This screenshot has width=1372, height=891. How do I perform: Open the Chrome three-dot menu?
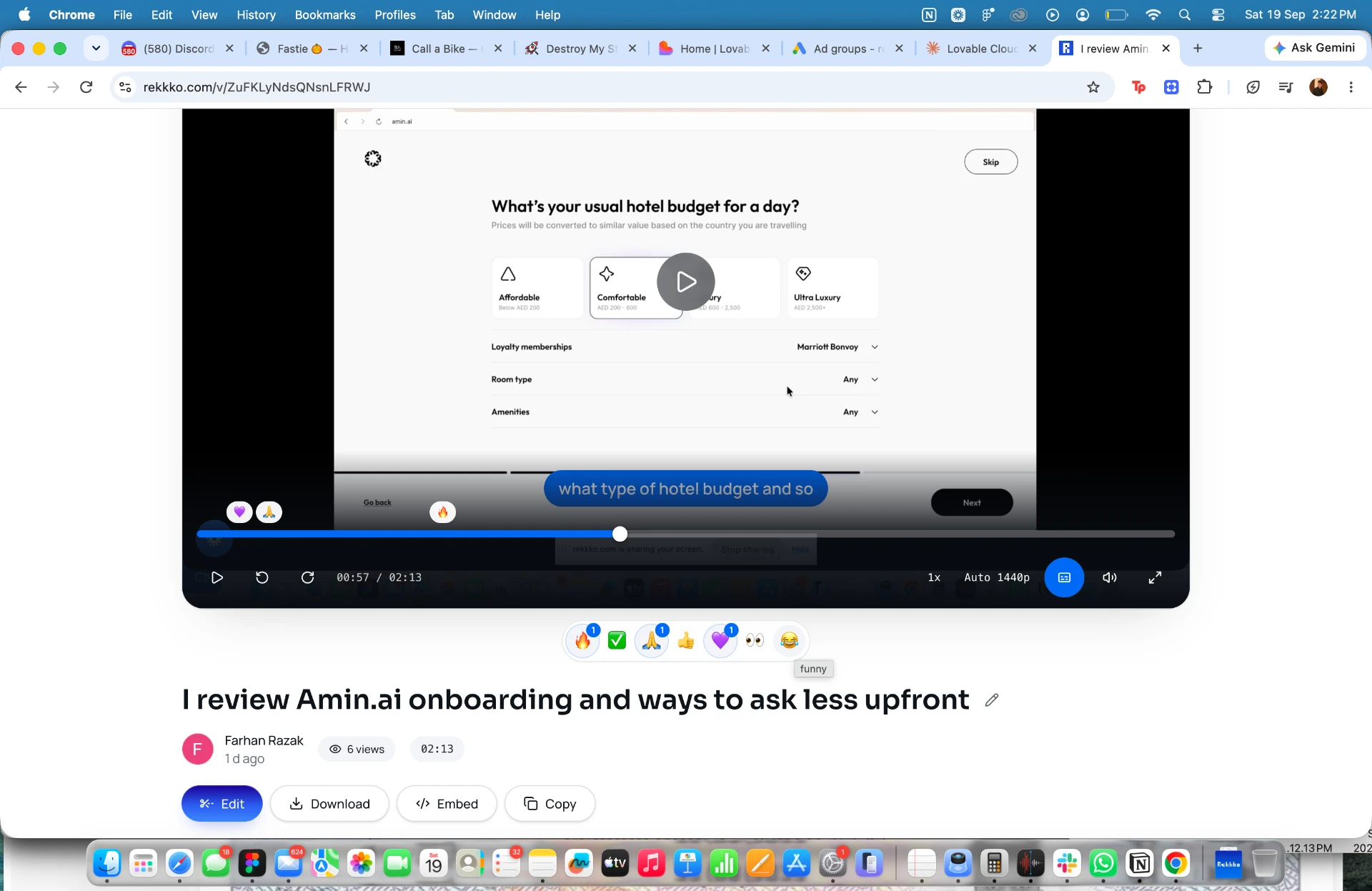coord(1351,87)
